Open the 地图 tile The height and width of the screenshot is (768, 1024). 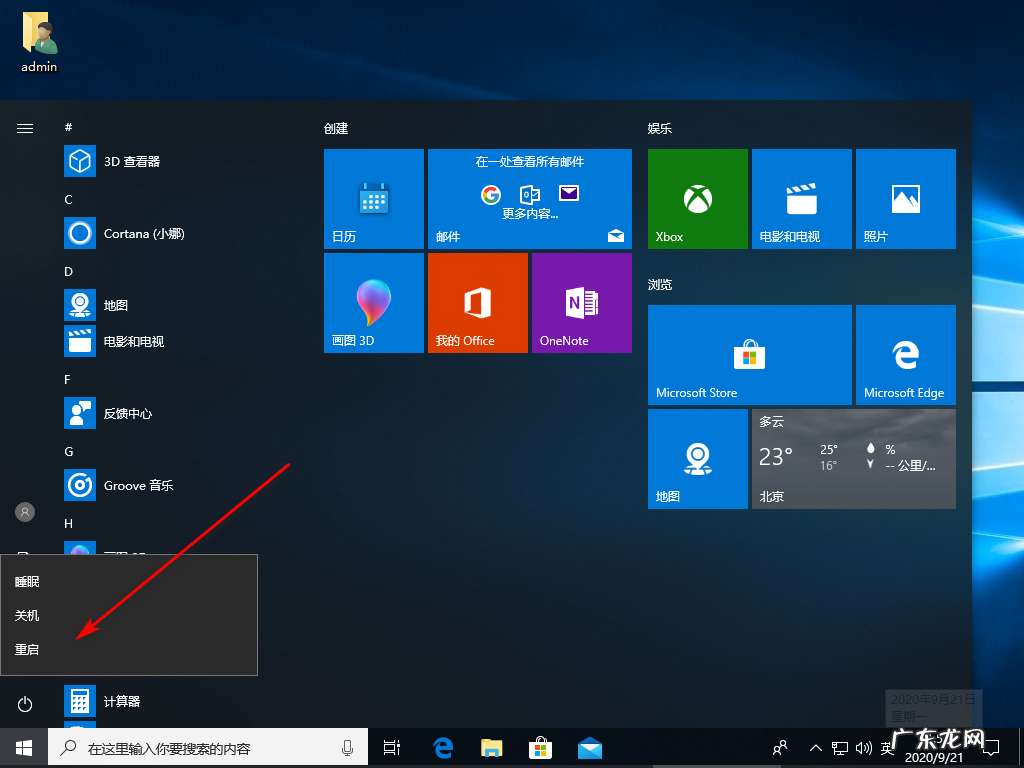pyautogui.click(x=697, y=459)
